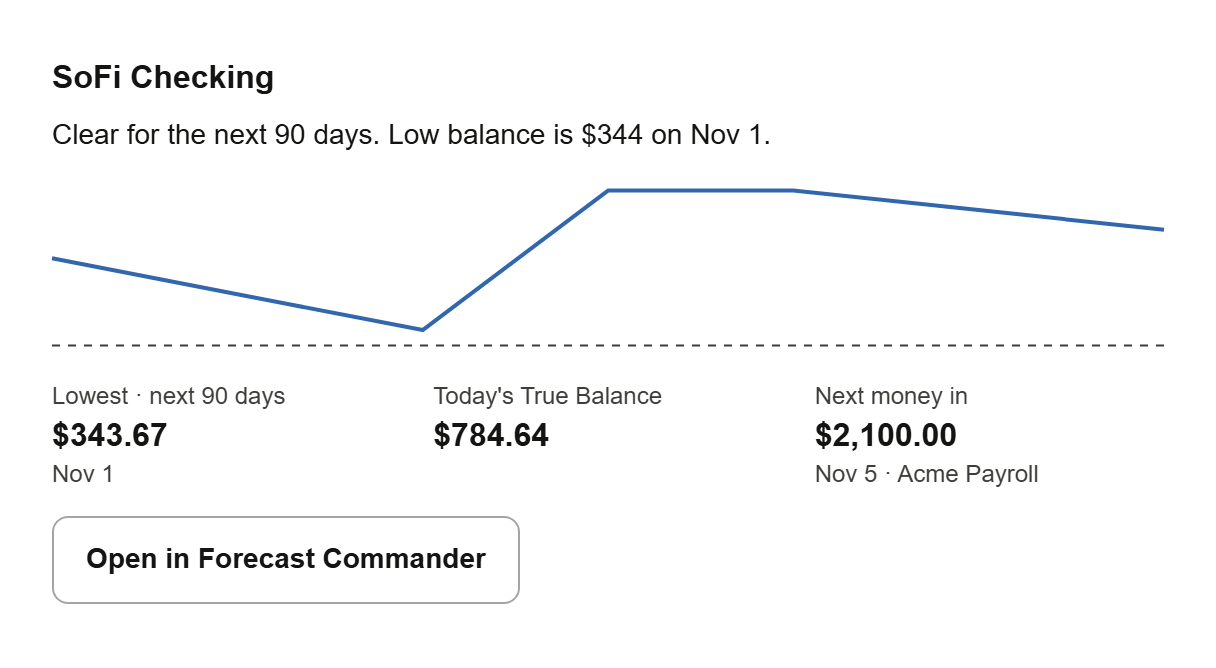
Task: Click the point where the plateau starts declining
Action: click(793, 190)
